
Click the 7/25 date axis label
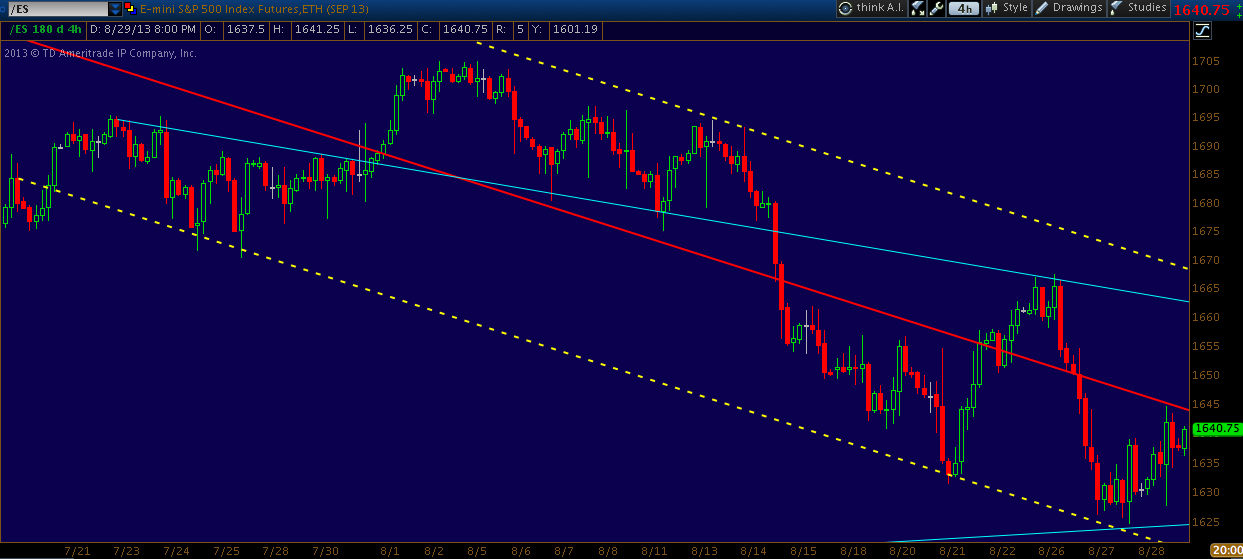(226, 551)
